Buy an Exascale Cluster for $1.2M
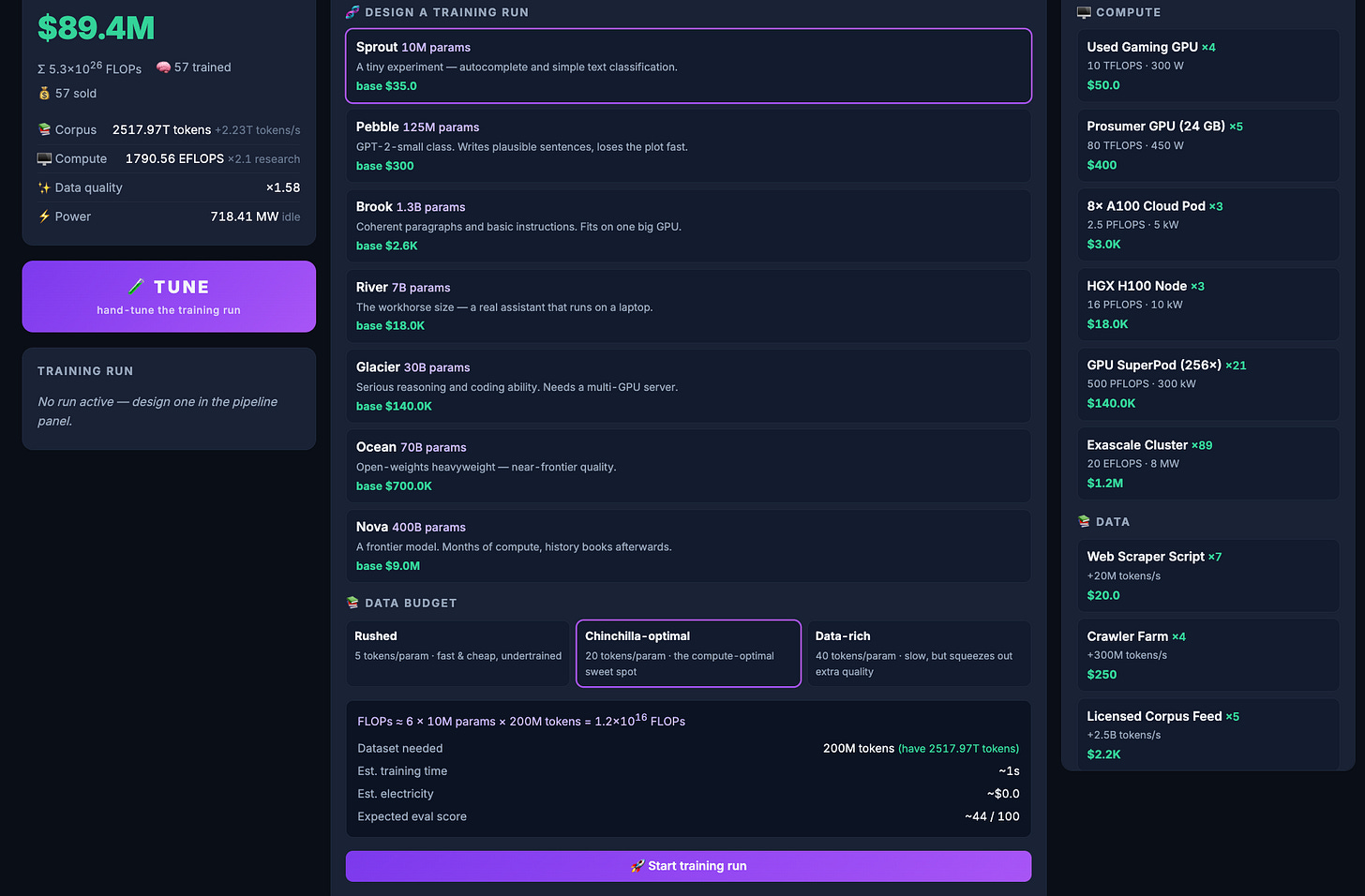The image size is (1365, 896). [x=1207, y=463]
